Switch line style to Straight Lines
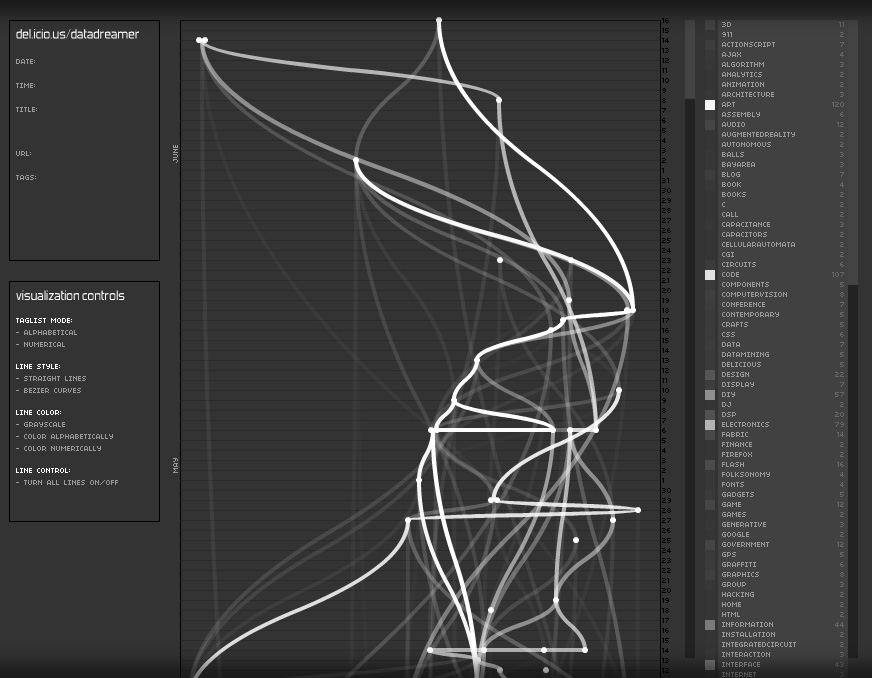872x678 pixels. tap(54, 379)
